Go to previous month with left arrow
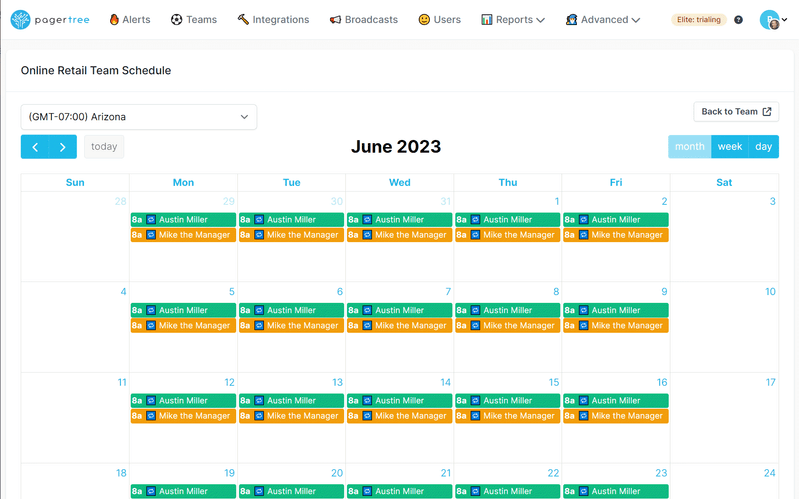The image size is (799, 499). pyautogui.click(x=35, y=147)
